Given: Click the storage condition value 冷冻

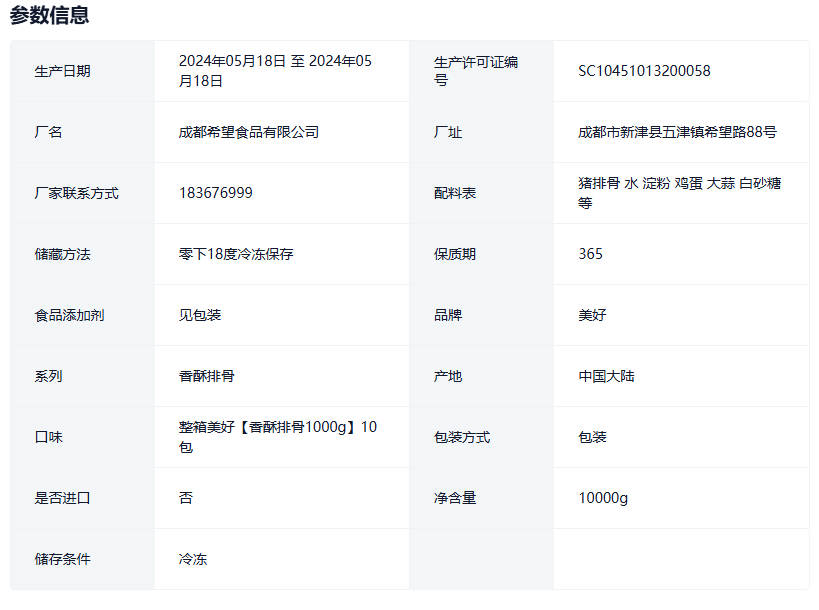Looking at the screenshot, I should pos(193,559).
